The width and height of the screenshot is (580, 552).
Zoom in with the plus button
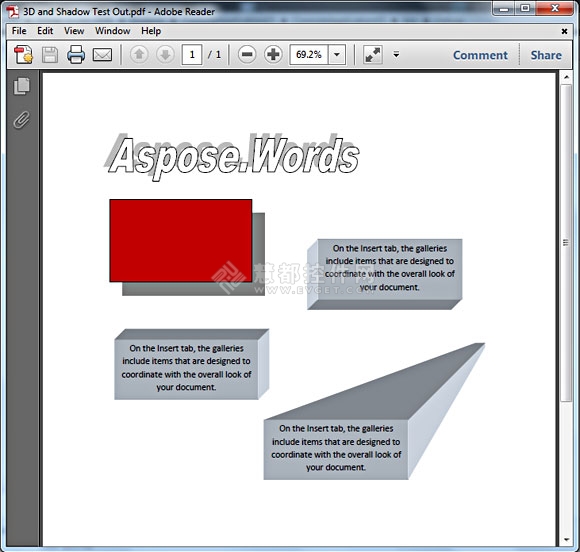coord(273,55)
